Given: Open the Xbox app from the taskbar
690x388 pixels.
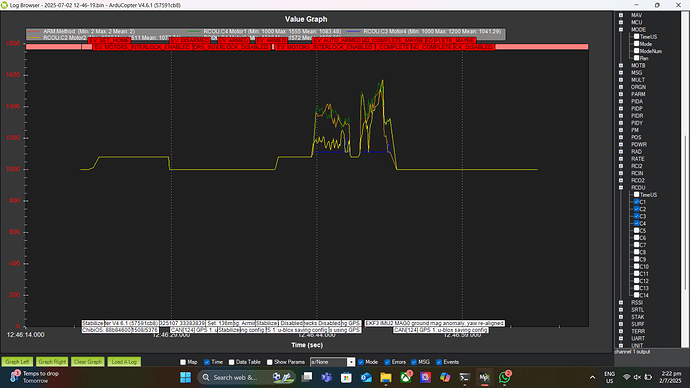Looking at the screenshot, I should tap(406, 377).
